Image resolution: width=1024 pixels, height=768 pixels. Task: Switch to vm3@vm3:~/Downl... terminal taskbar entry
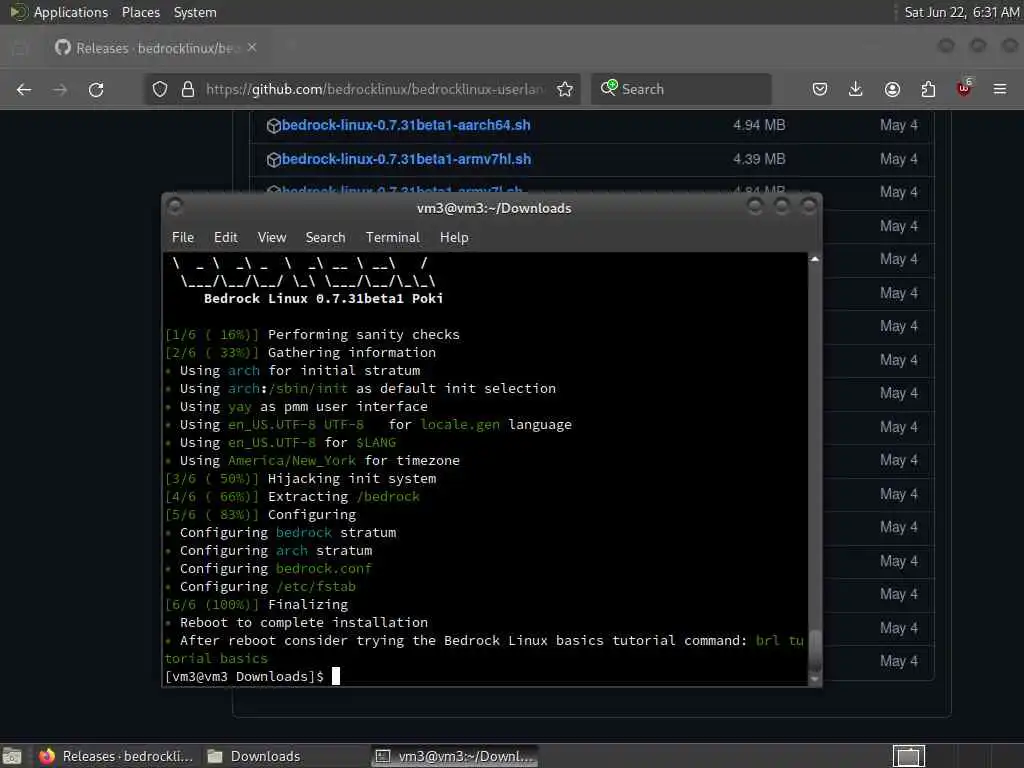point(455,756)
